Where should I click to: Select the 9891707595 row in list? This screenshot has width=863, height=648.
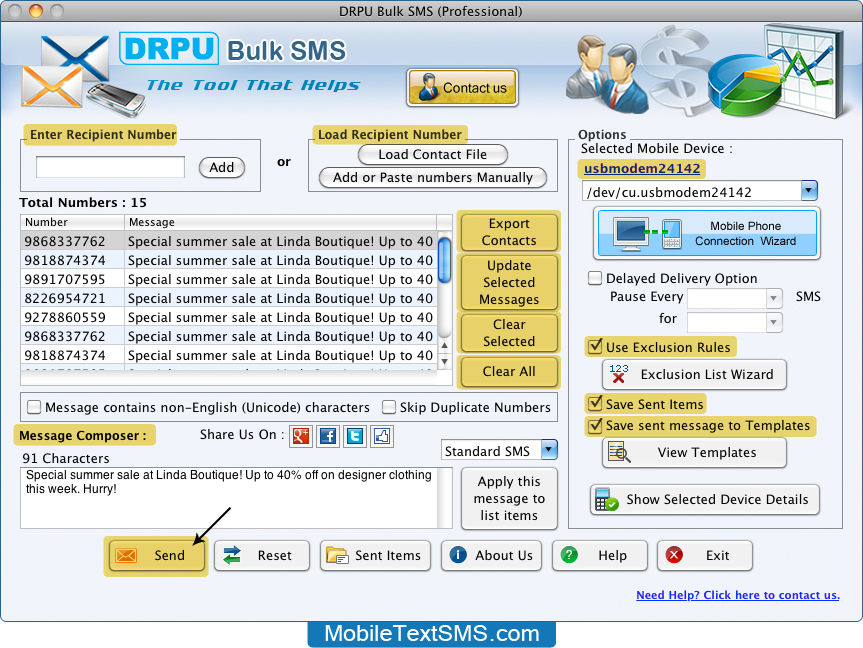pyautogui.click(x=228, y=280)
